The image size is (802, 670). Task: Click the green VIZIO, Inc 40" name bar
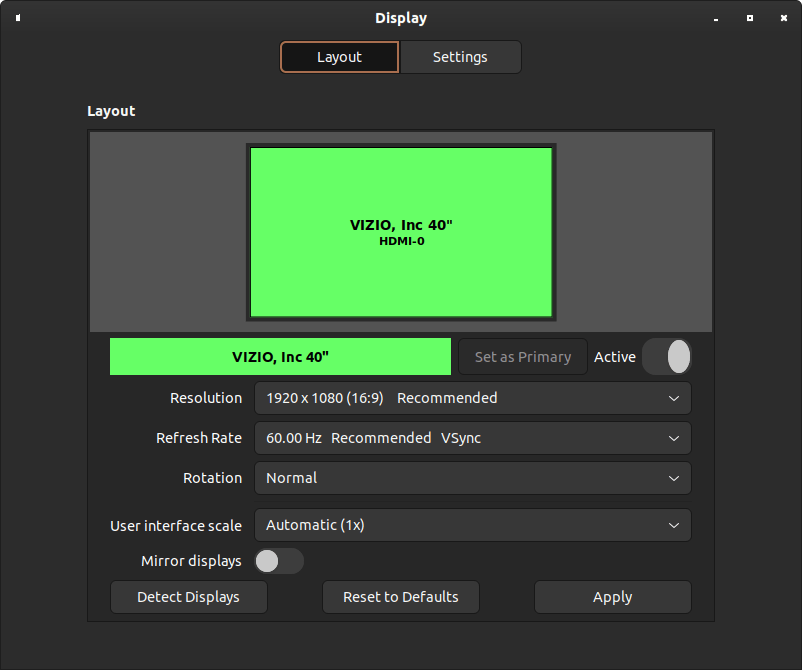[280, 357]
